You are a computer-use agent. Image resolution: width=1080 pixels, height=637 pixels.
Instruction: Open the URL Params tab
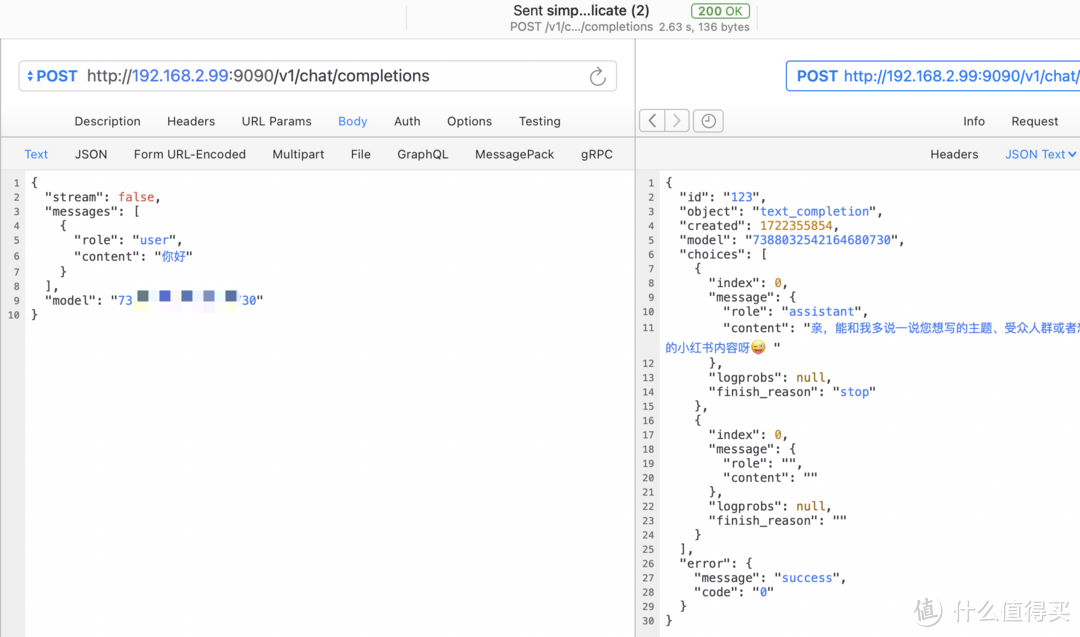click(276, 121)
